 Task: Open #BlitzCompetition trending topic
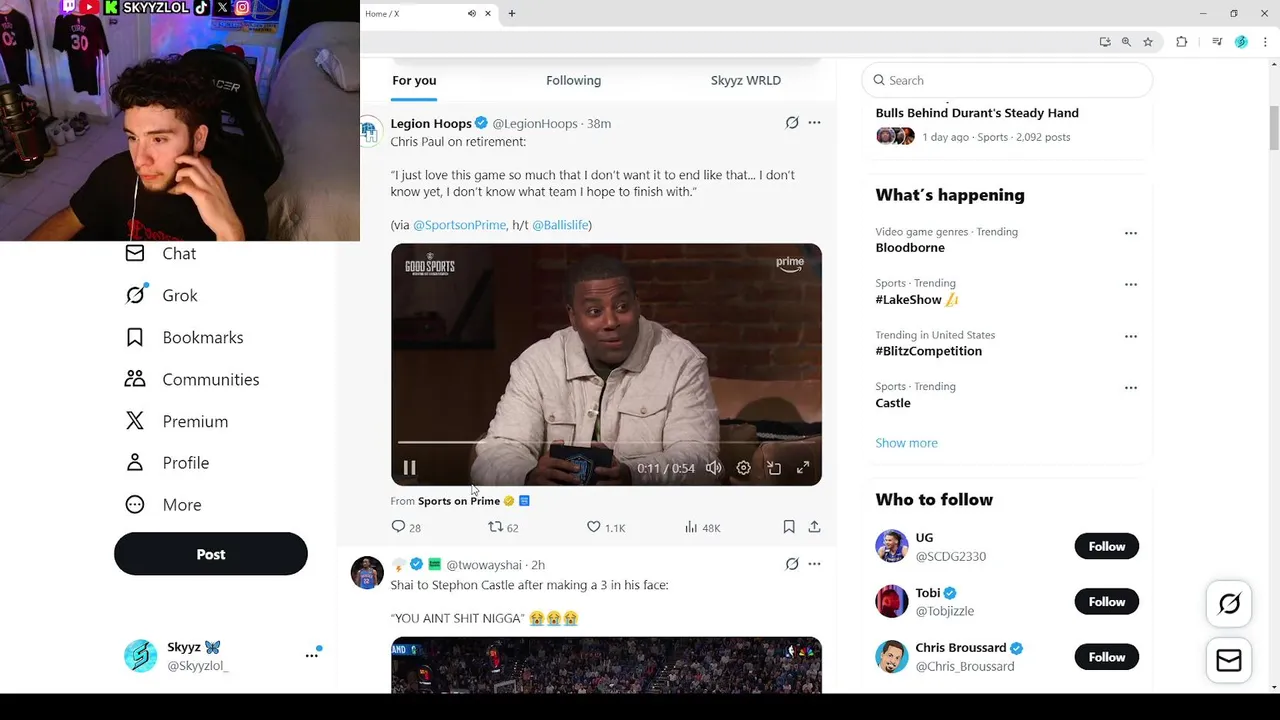coord(929,351)
